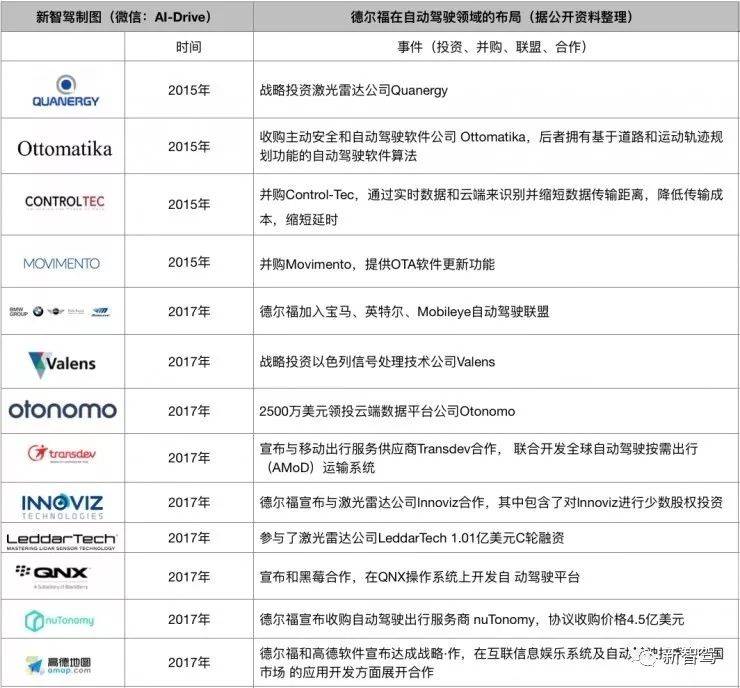
Task: Click the ControlTec logo
Action: (x=65, y=201)
